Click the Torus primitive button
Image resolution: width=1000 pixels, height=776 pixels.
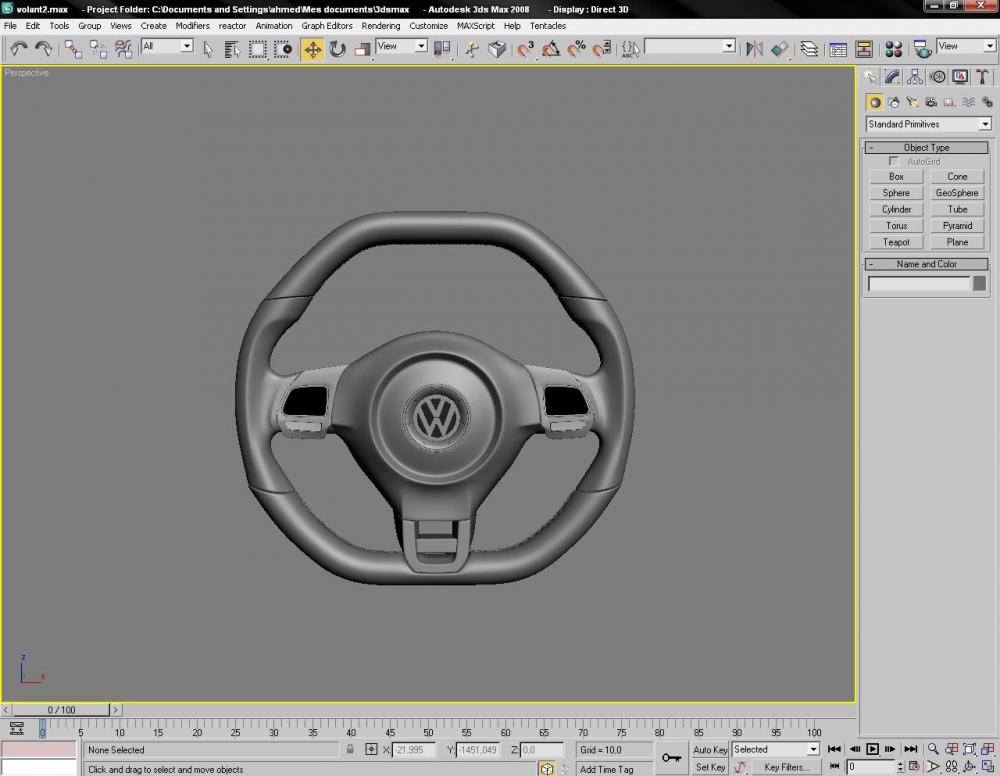[x=896, y=226]
